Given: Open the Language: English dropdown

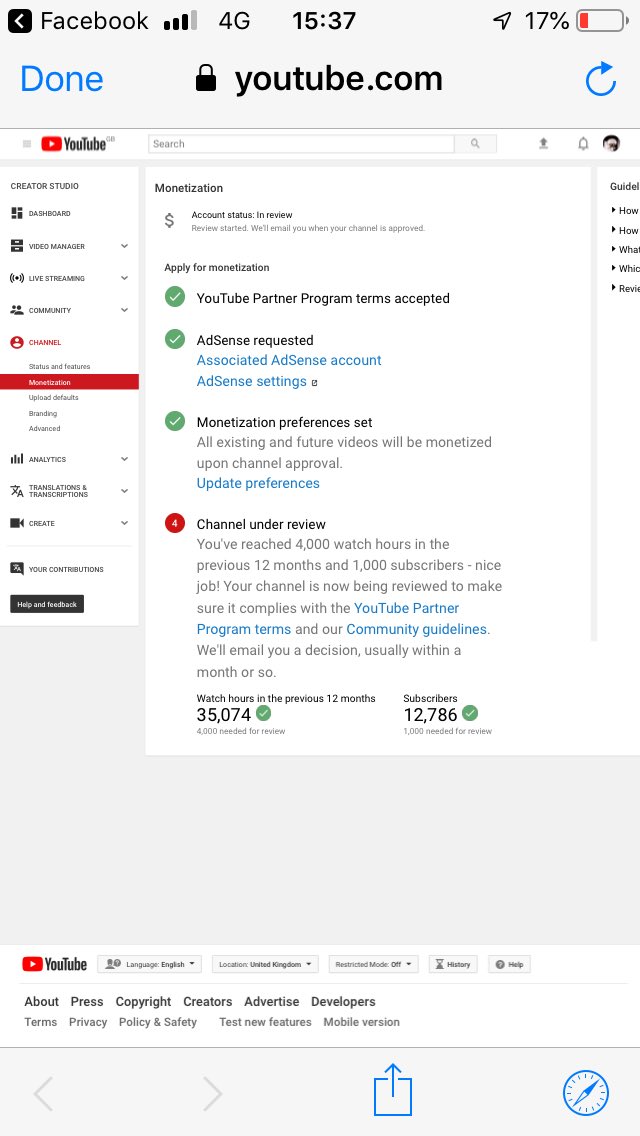Looking at the screenshot, I should [149, 964].
